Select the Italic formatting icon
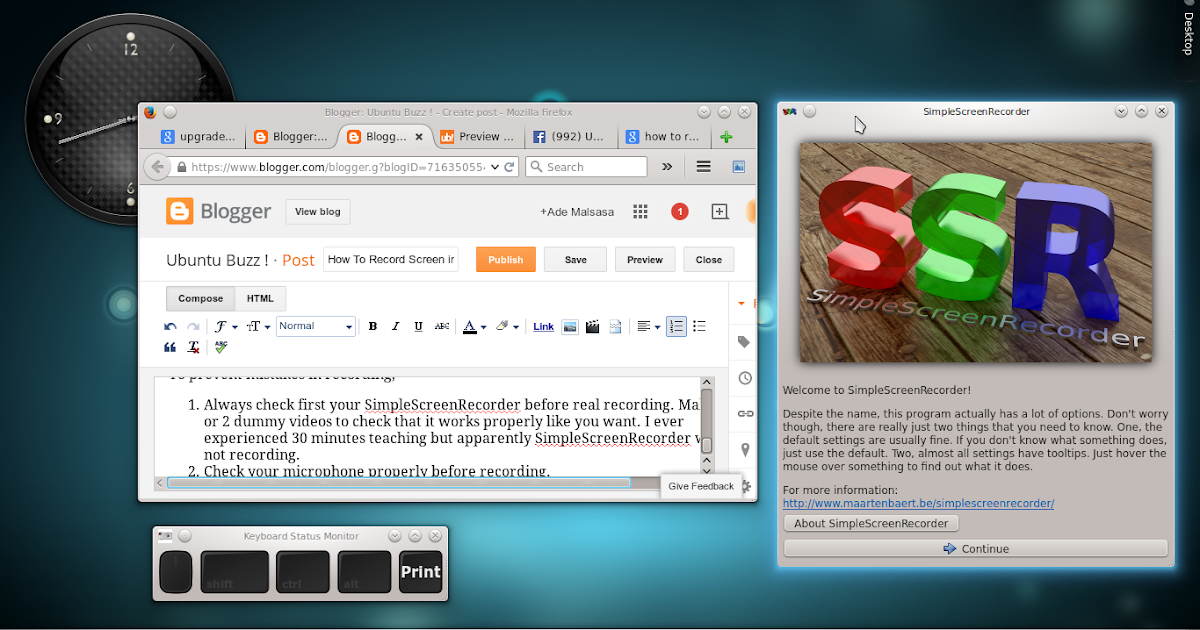The width and height of the screenshot is (1200, 630). click(x=395, y=326)
